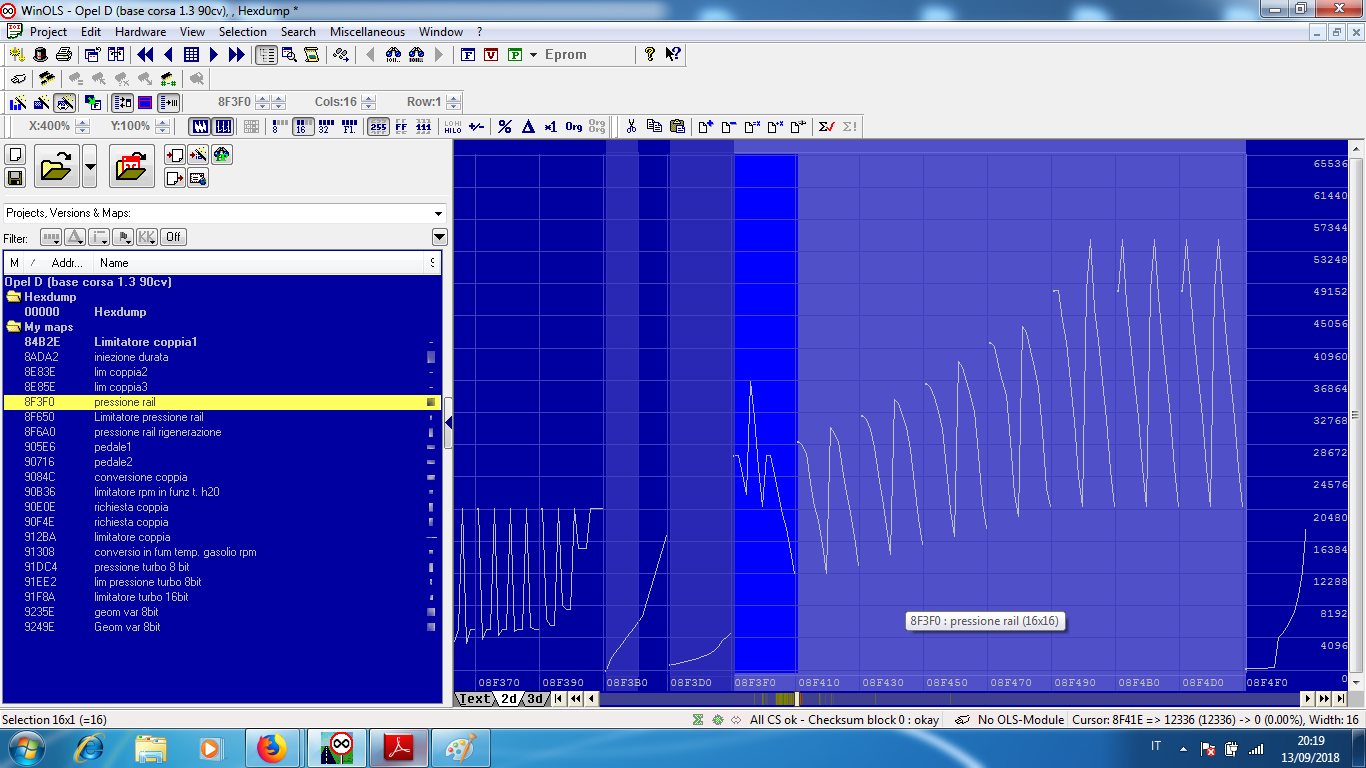This screenshot has height=768, width=1366.
Task: Open the Project menu
Action: (x=48, y=32)
